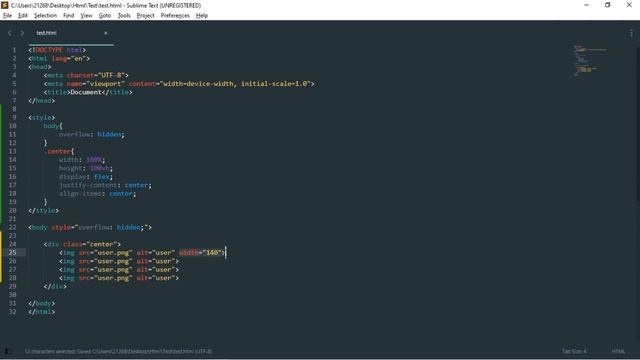The image size is (640, 360).
Task: Open the tab options three-dot menu
Action: click(x=631, y=33)
